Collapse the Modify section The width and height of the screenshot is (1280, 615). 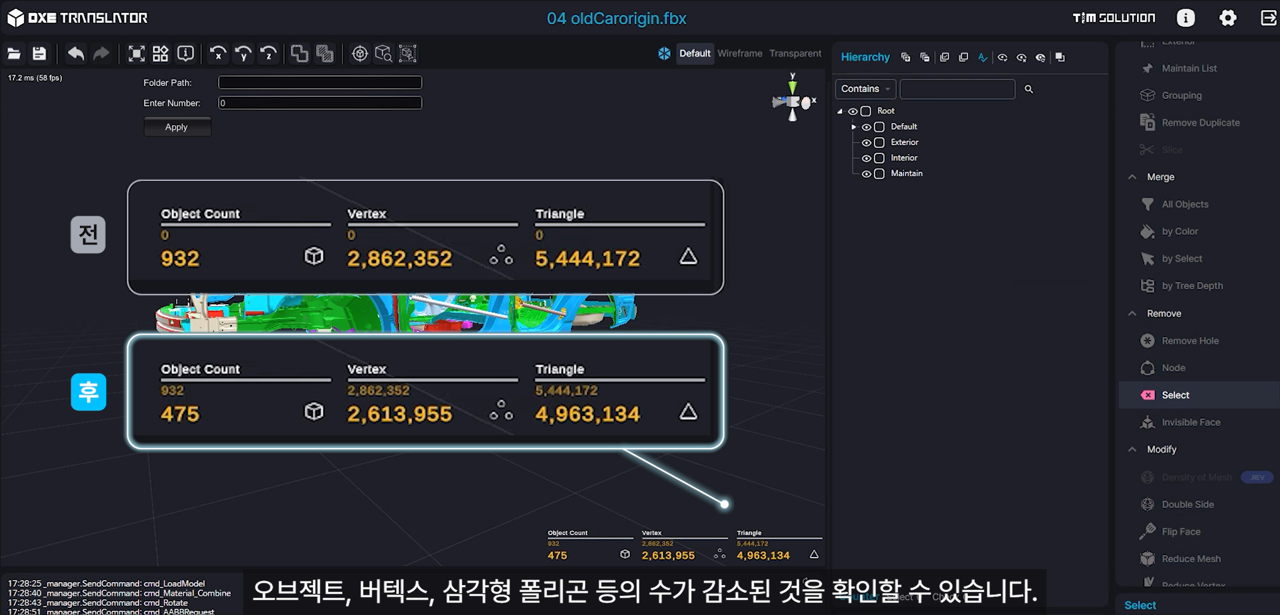click(1132, 449)
